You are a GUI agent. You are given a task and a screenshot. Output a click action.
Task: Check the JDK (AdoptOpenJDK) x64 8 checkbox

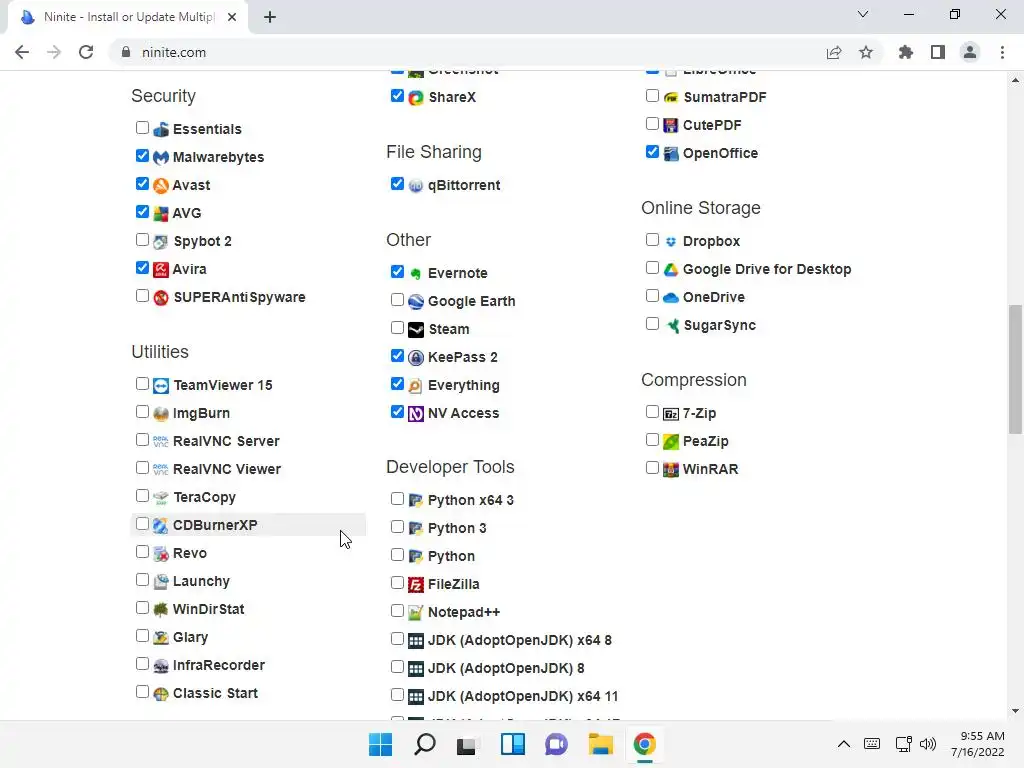point(397,639)
